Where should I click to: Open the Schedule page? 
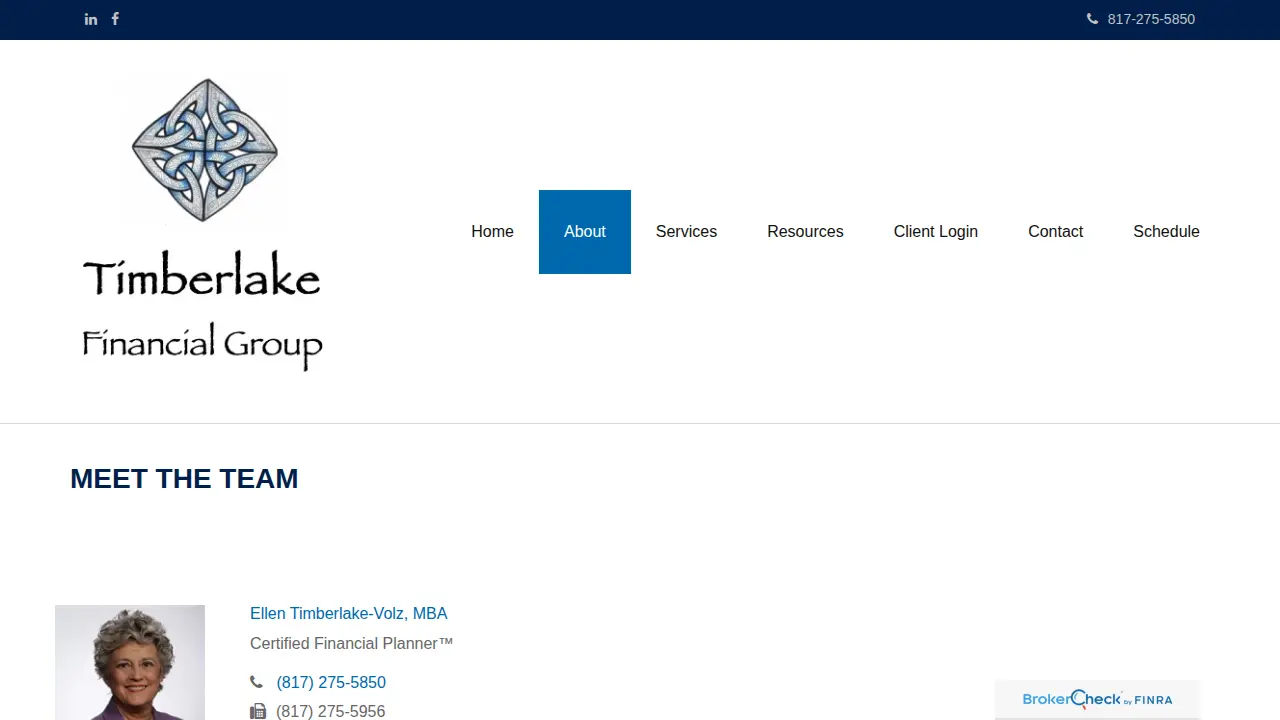[1166, 232]
